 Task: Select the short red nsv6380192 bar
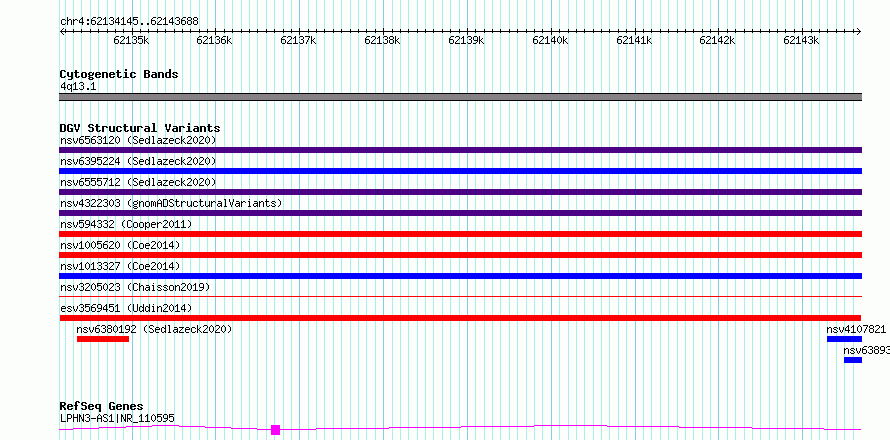point(103,339)
